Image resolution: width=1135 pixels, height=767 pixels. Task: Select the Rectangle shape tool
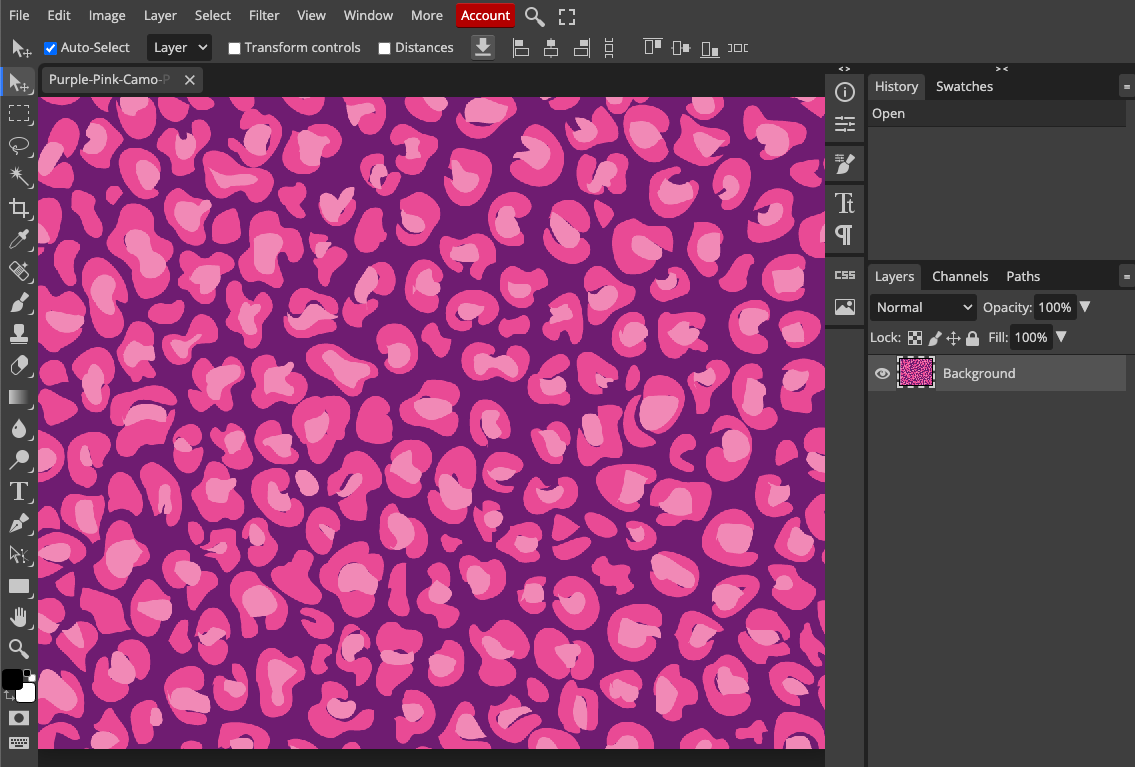pos(19,586)
